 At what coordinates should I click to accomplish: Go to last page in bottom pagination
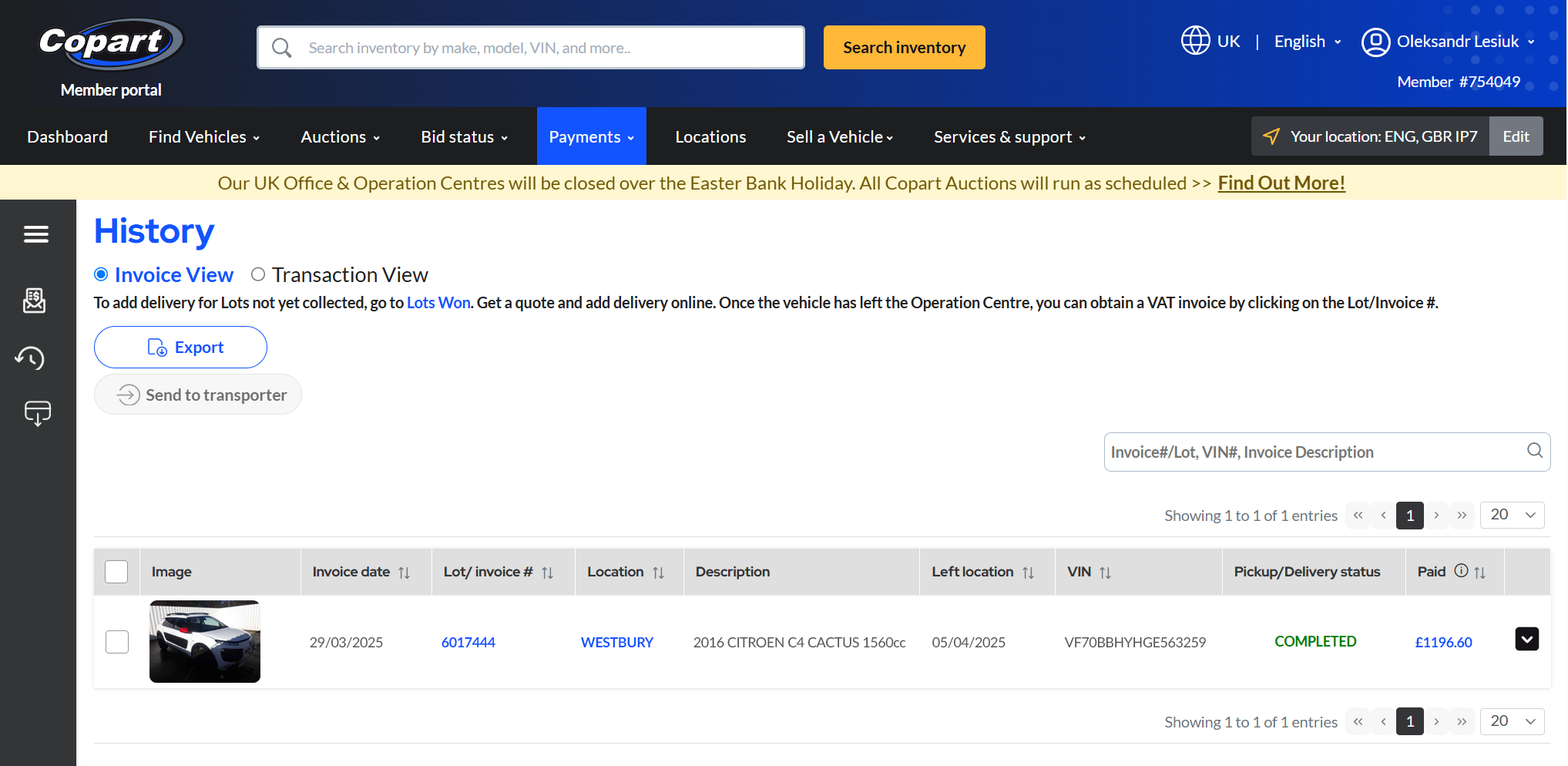tap(1462, 721)
